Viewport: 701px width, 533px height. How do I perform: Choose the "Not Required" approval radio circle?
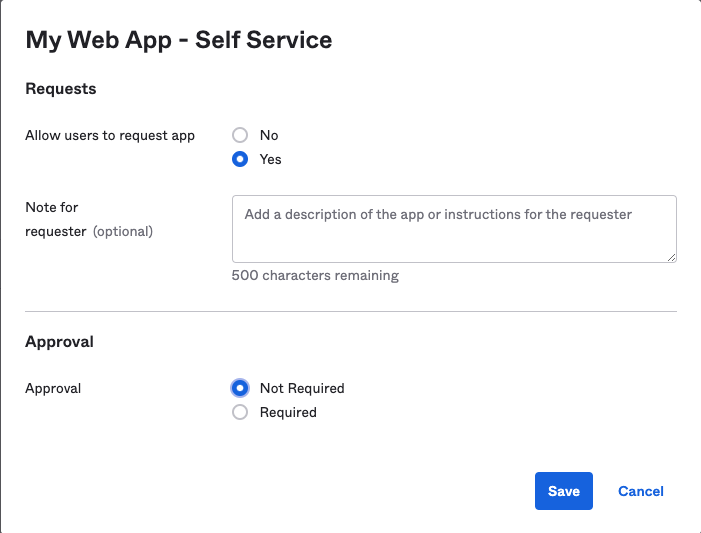click(x=240, y=388)
